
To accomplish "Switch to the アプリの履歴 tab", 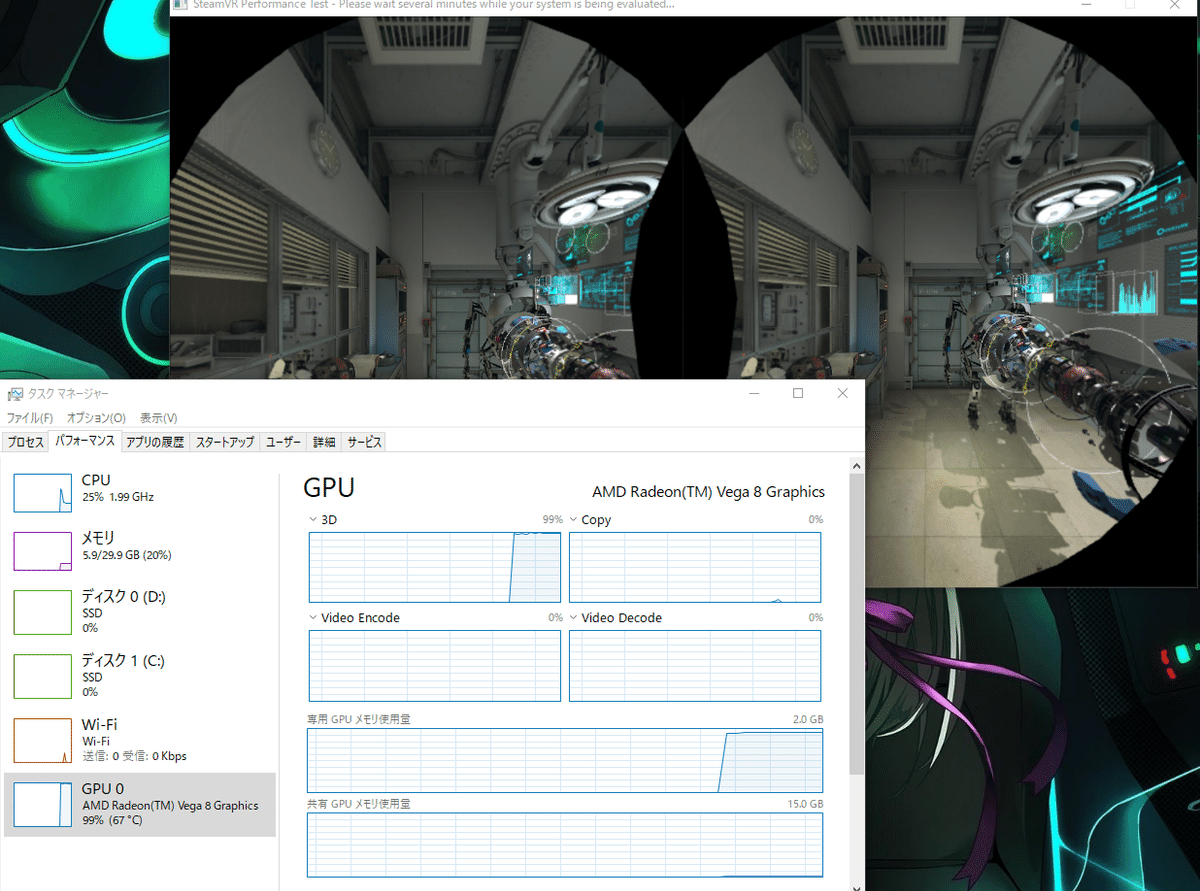I will (x=155, y=442).
